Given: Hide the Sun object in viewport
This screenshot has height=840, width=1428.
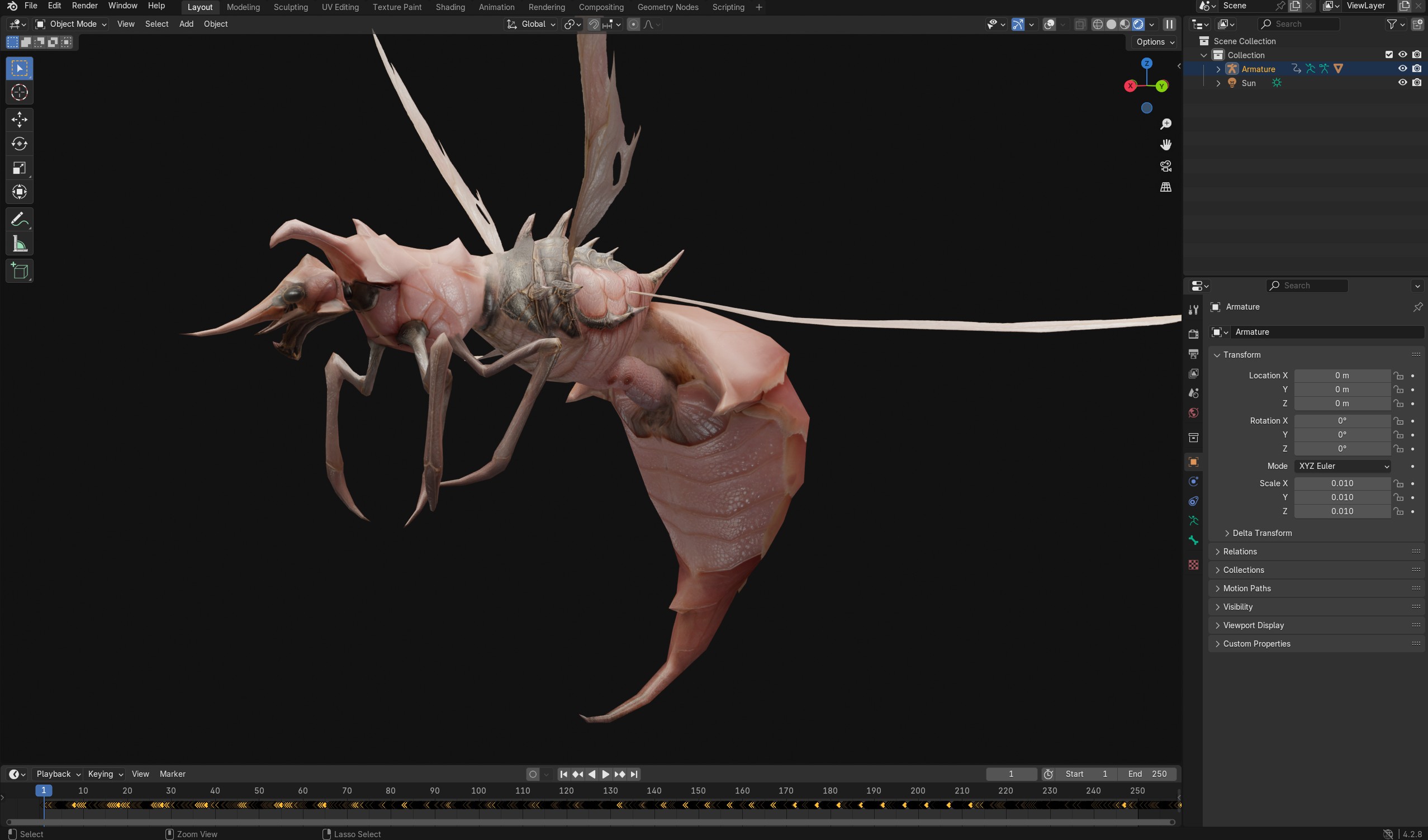Looking at the screenshot, I should coord(1402,83).
